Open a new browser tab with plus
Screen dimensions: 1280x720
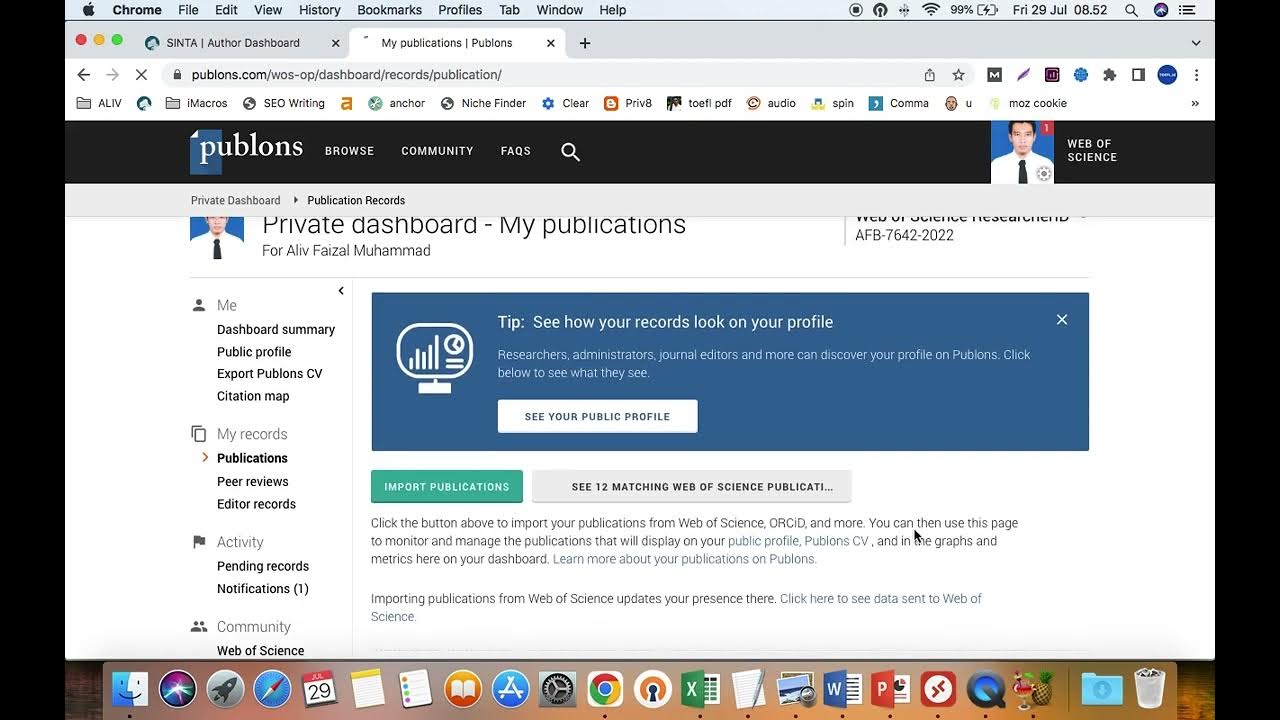point(585,43)
